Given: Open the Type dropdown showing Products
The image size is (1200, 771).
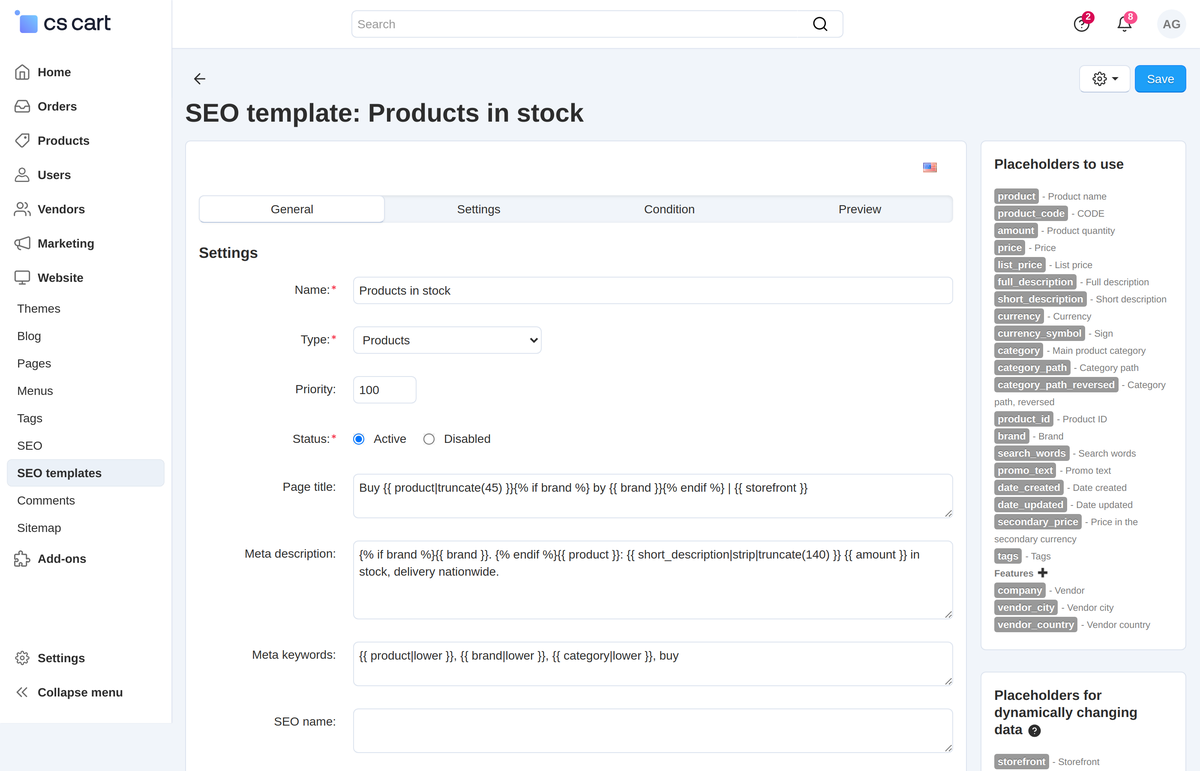Looking at the screenshot, I should click(x=447, y=340).
